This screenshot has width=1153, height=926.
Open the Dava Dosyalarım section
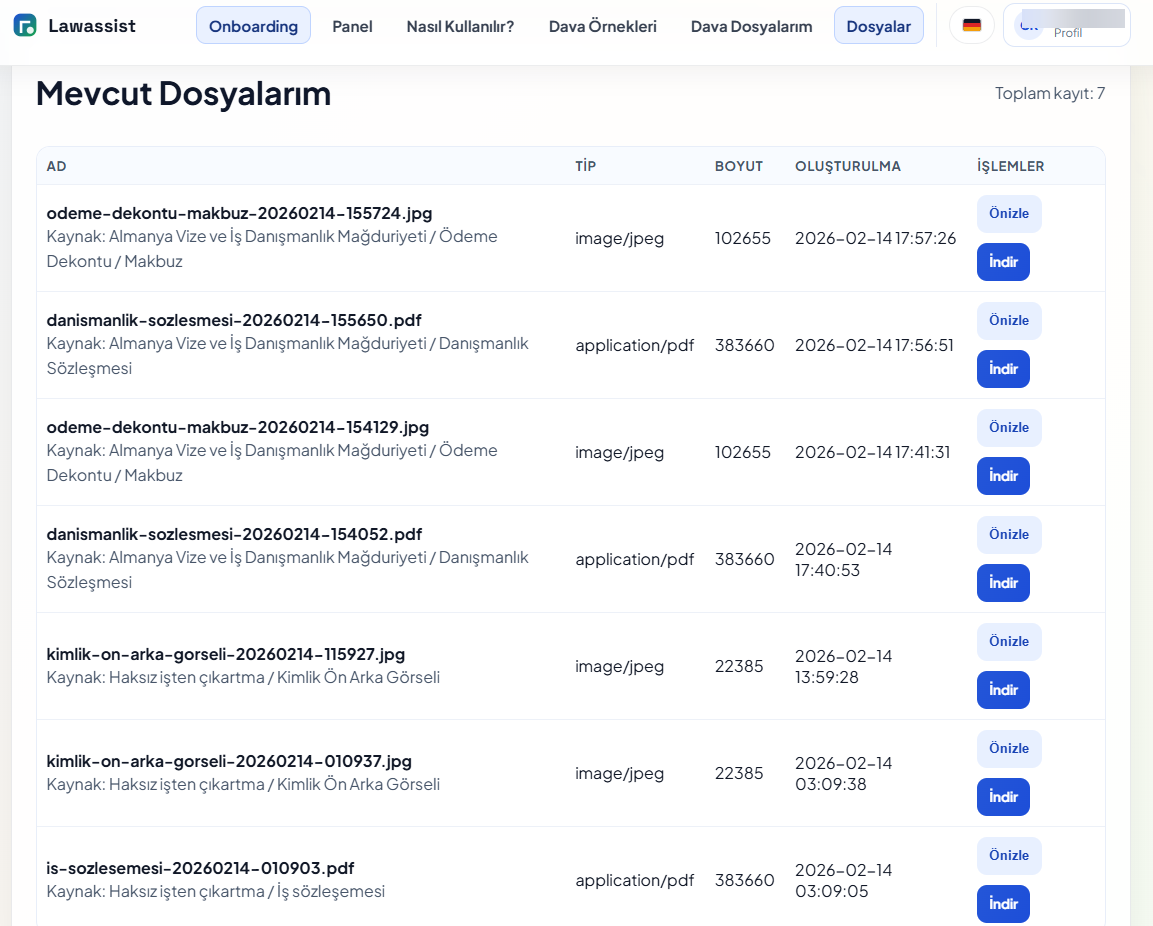[751, 27]
